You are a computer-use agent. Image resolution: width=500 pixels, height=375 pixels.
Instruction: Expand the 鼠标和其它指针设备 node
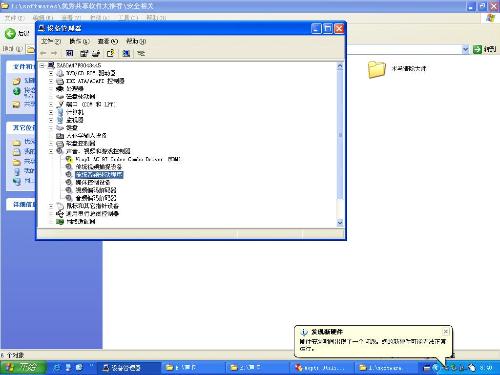click(51, 206)
